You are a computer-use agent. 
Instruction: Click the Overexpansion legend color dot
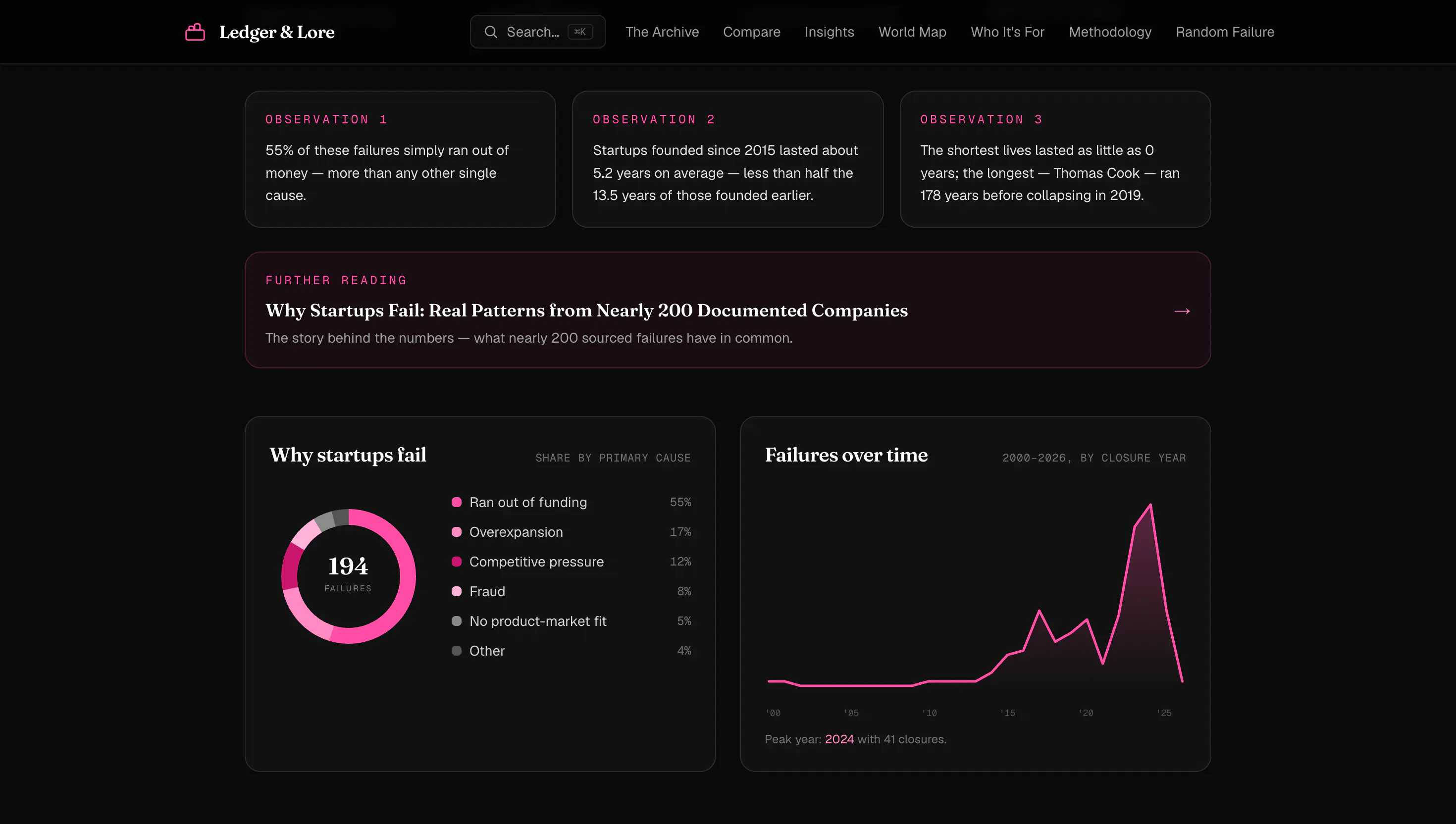point(457,531)
